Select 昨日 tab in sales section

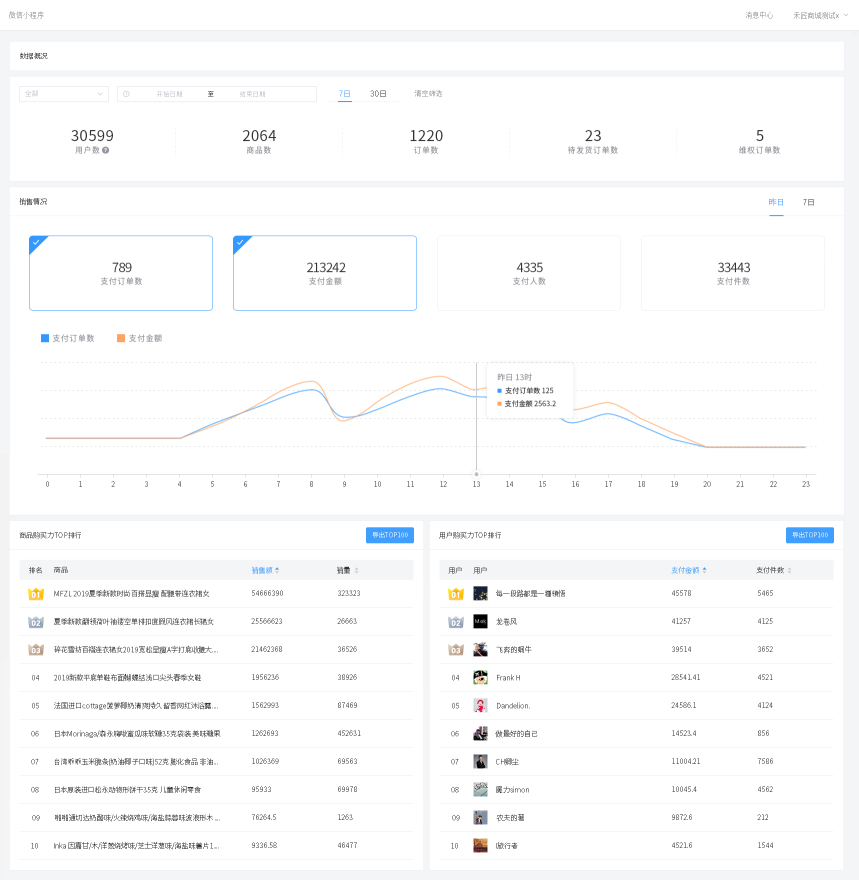pyautogui.click(x=776, y=202)
